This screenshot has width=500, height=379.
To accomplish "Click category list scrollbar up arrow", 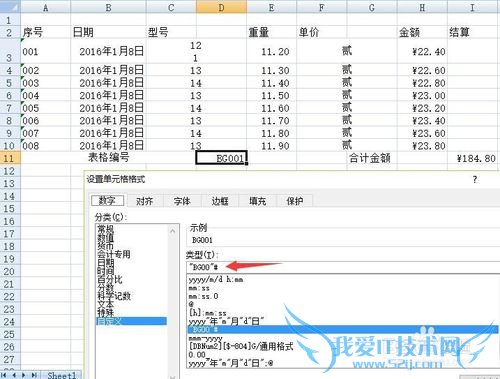I will click(173, 230).
